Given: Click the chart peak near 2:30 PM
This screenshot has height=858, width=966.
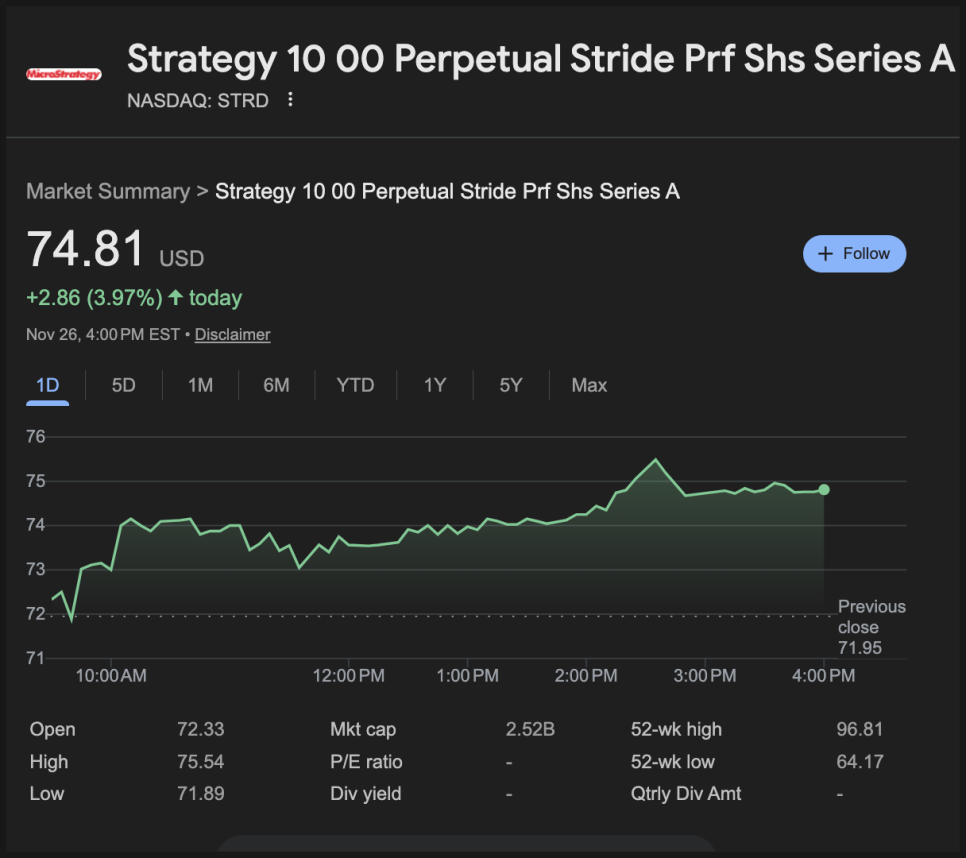Looking at the screenshot, I should pyautogui.click(x=656, y=460).
